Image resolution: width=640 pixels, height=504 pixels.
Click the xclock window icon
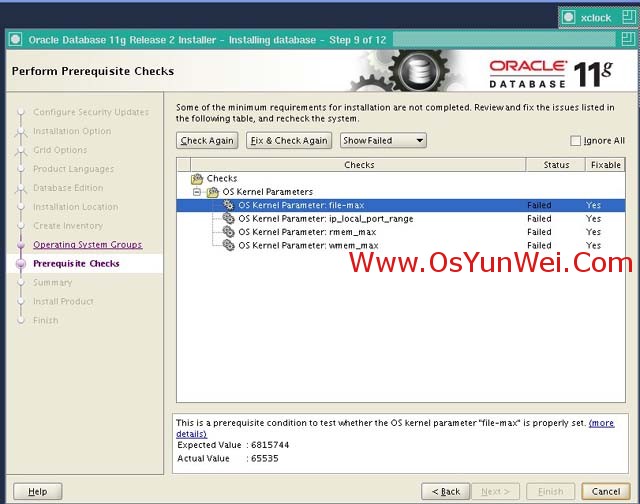tap(568, 18)
